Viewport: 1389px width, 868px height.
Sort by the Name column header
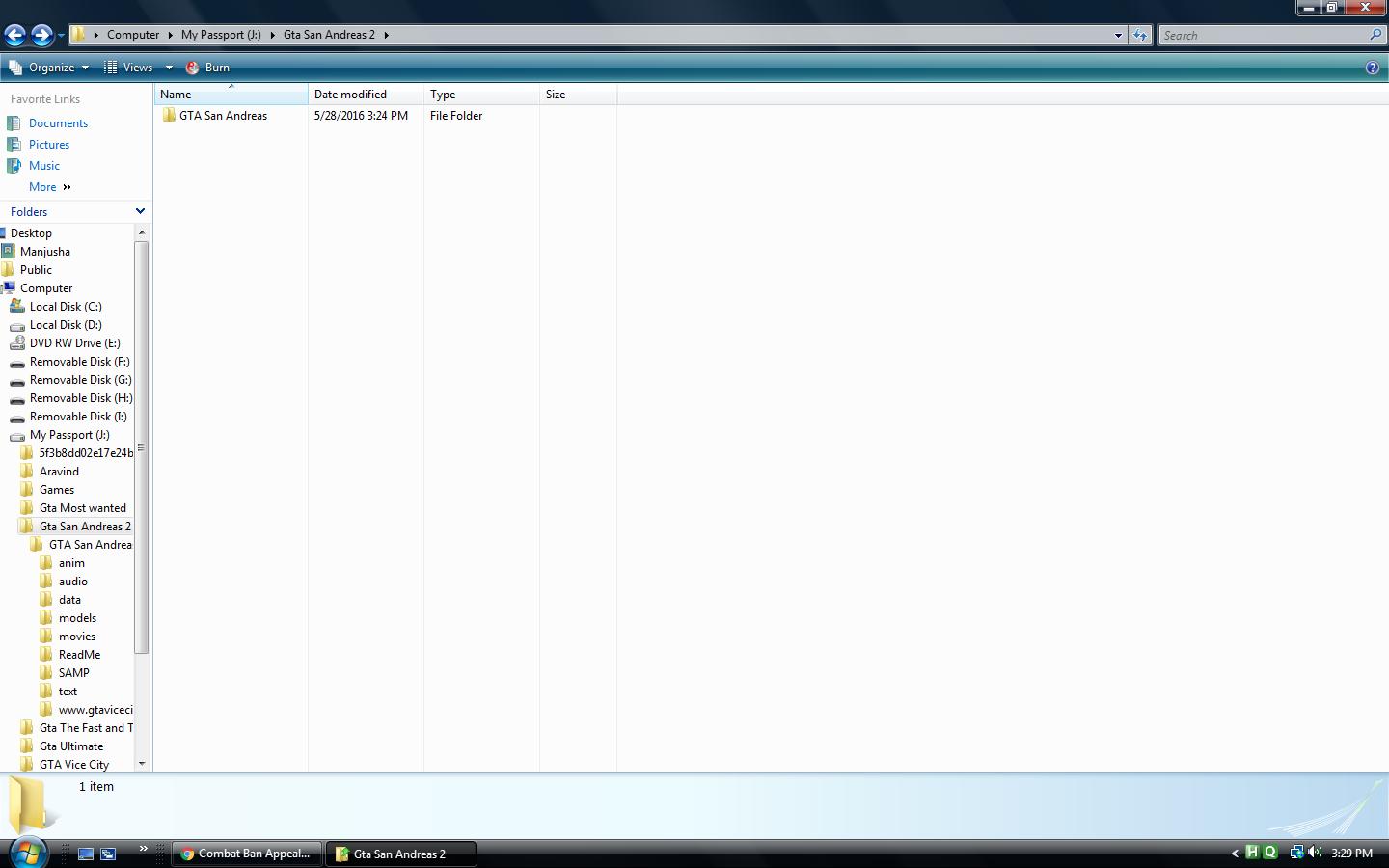tap(231, 95)
